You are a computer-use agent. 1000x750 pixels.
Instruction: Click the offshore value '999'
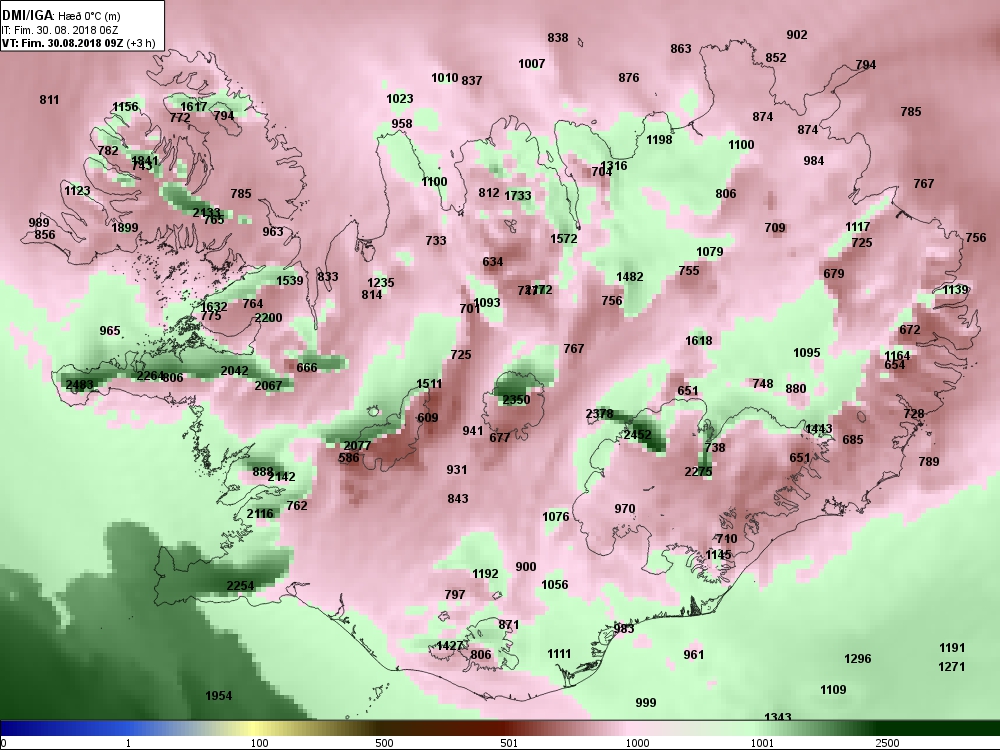pyautogui.click(x=645, y=703)
